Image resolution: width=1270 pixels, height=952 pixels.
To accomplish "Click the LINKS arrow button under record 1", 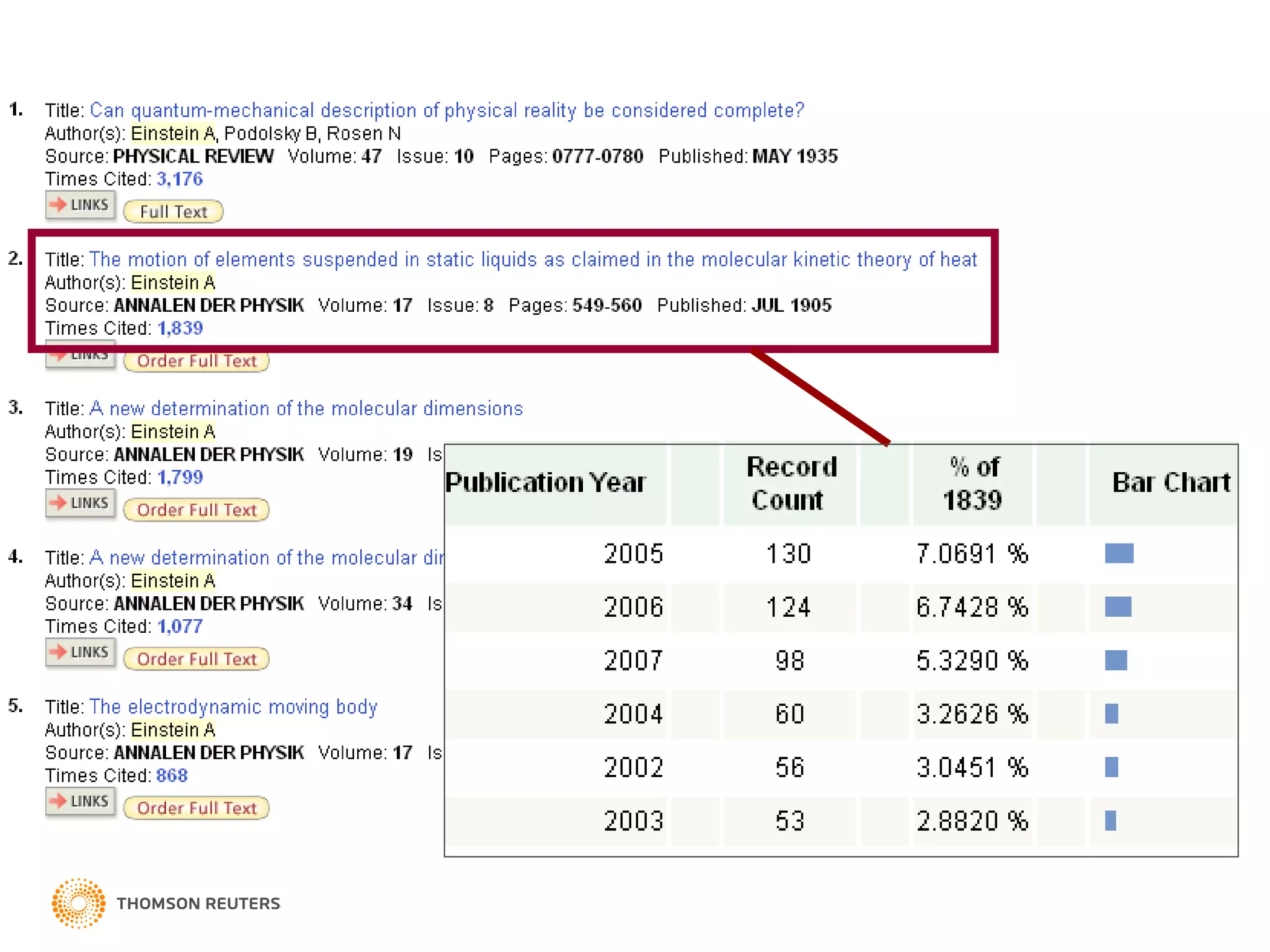I will pyautogui.click(x=80, y=205).
